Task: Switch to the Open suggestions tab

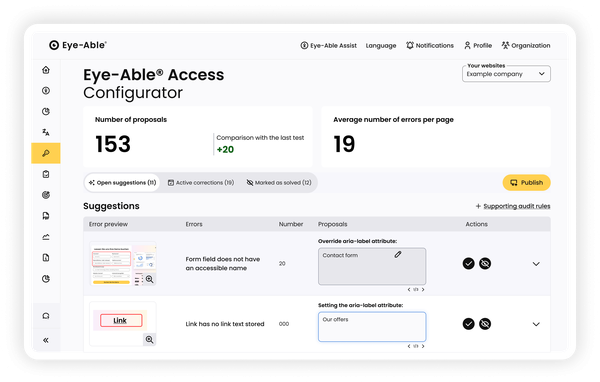Action: tap(122, 183)
